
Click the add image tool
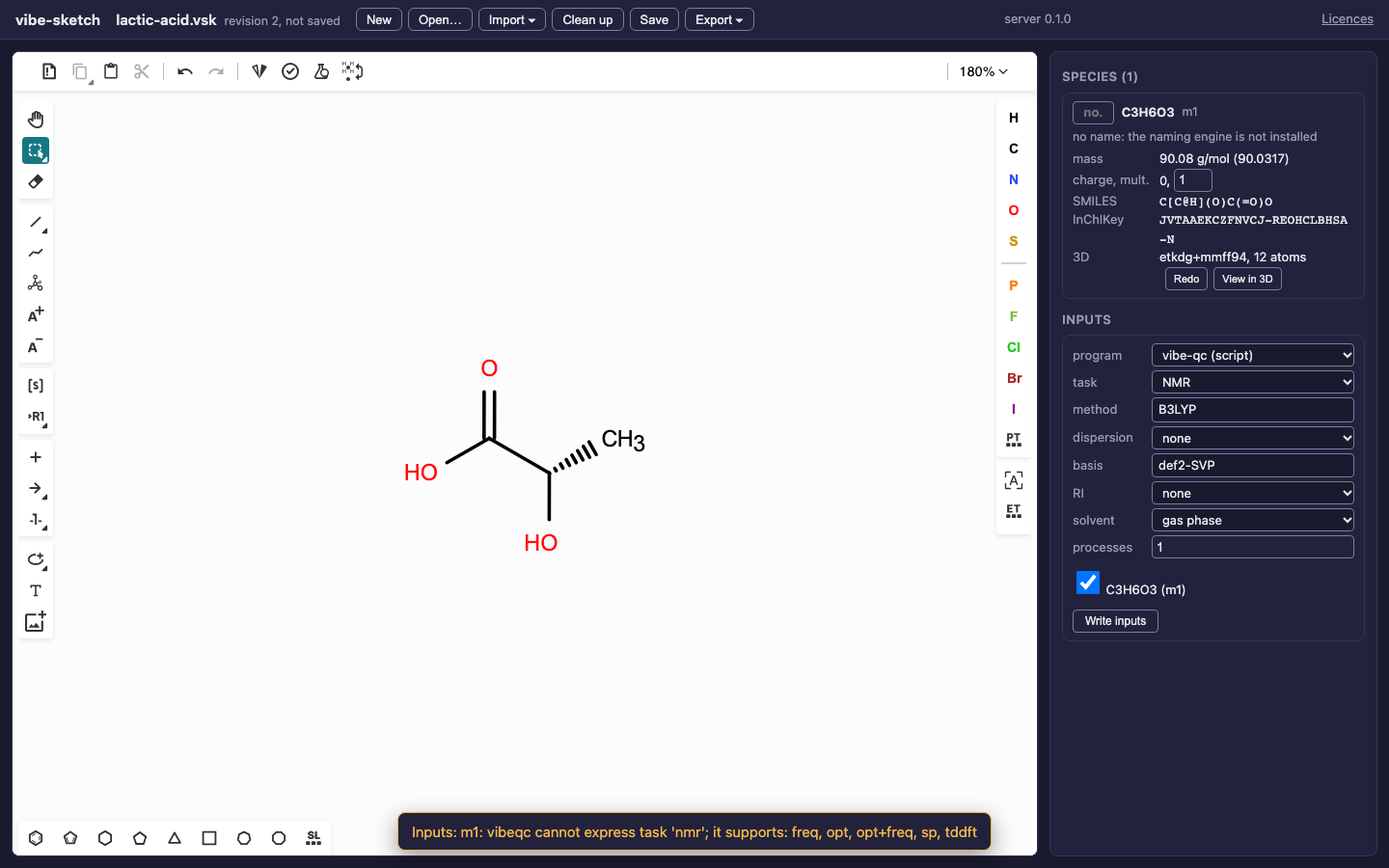36,621
